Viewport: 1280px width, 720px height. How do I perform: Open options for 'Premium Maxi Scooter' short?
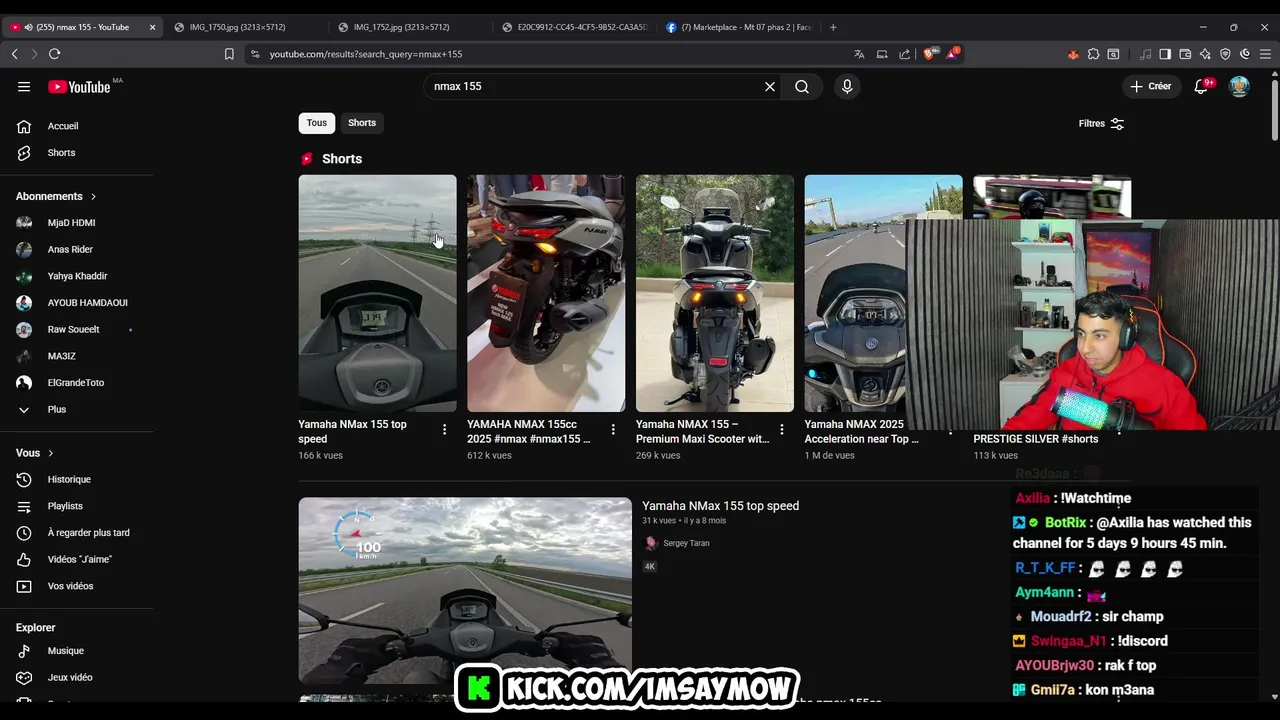coord(783,430)
